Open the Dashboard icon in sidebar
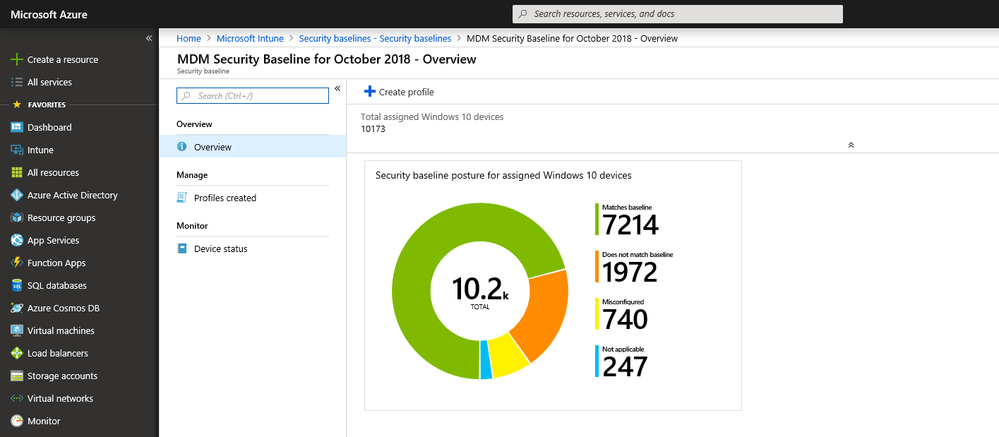The height and width of the screenshot is (437, 999). [17, 127]
